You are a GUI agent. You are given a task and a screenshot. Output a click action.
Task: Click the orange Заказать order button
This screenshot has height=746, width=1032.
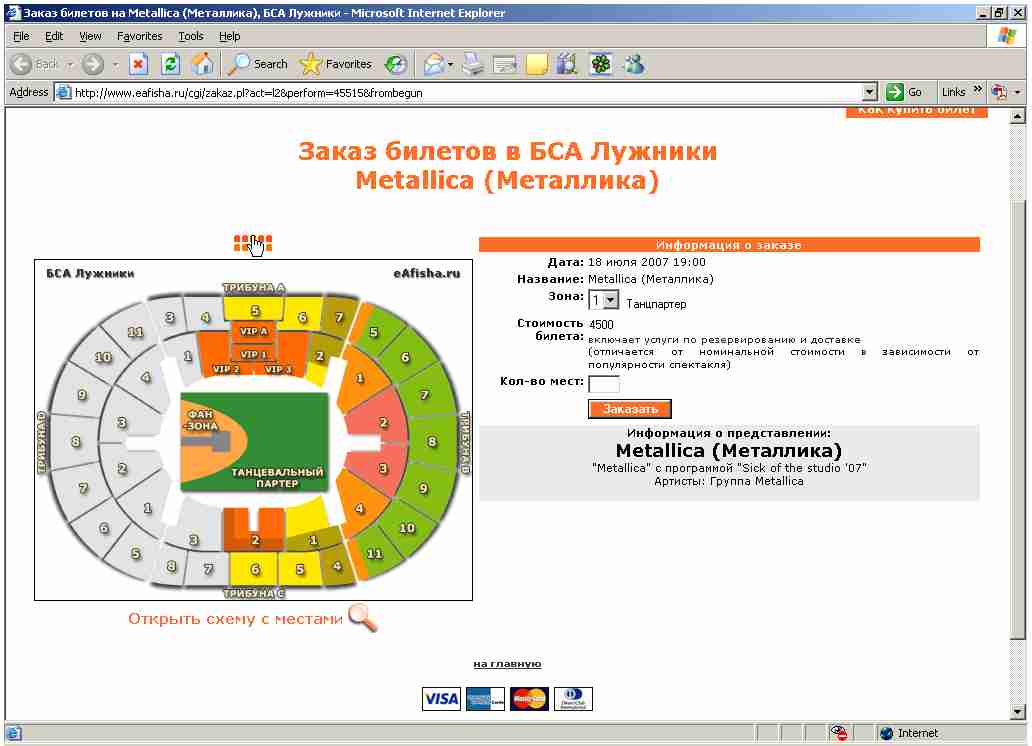coord(630,409)
